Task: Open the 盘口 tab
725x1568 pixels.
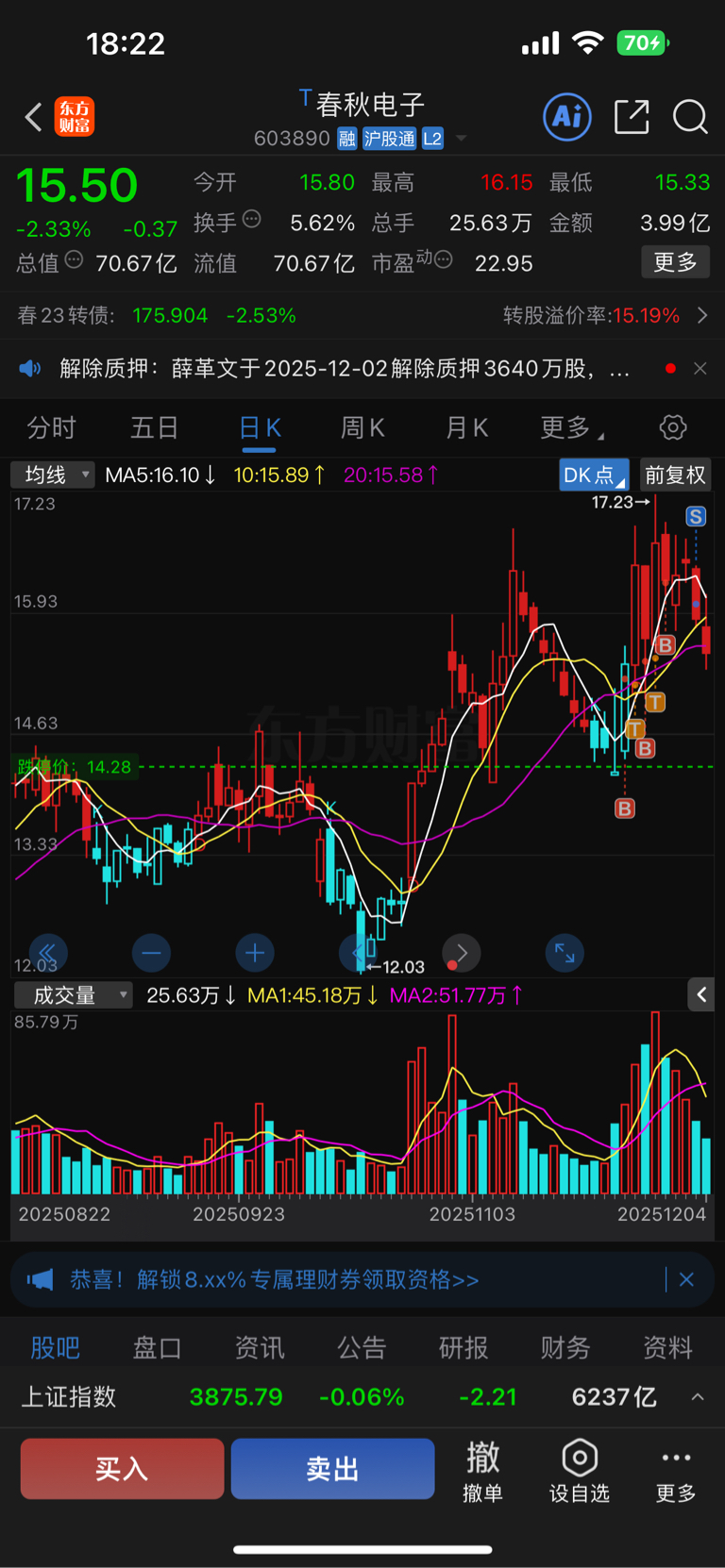Action: coord(157,1347)
